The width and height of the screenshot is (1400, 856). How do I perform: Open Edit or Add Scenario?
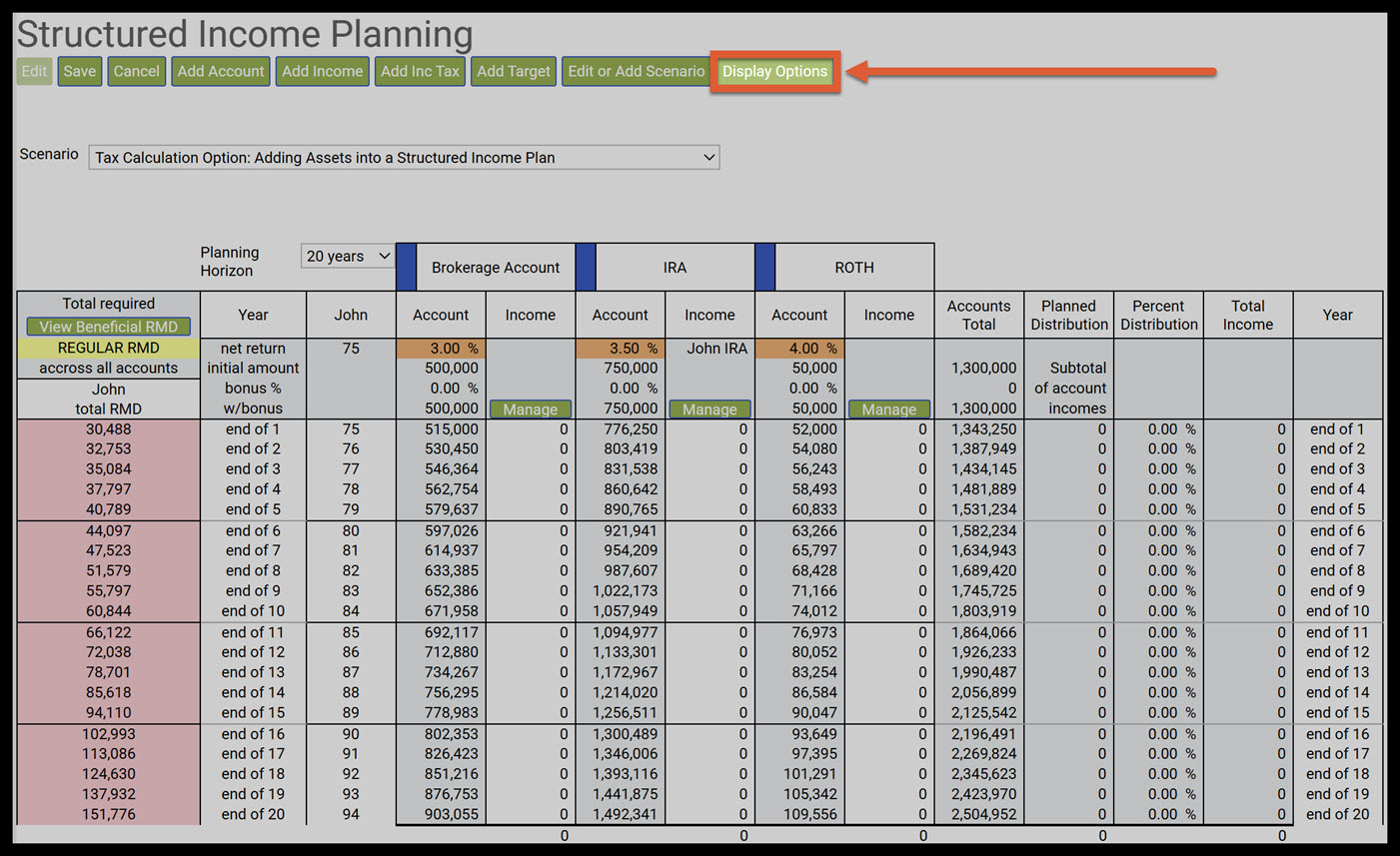point(637,71)
